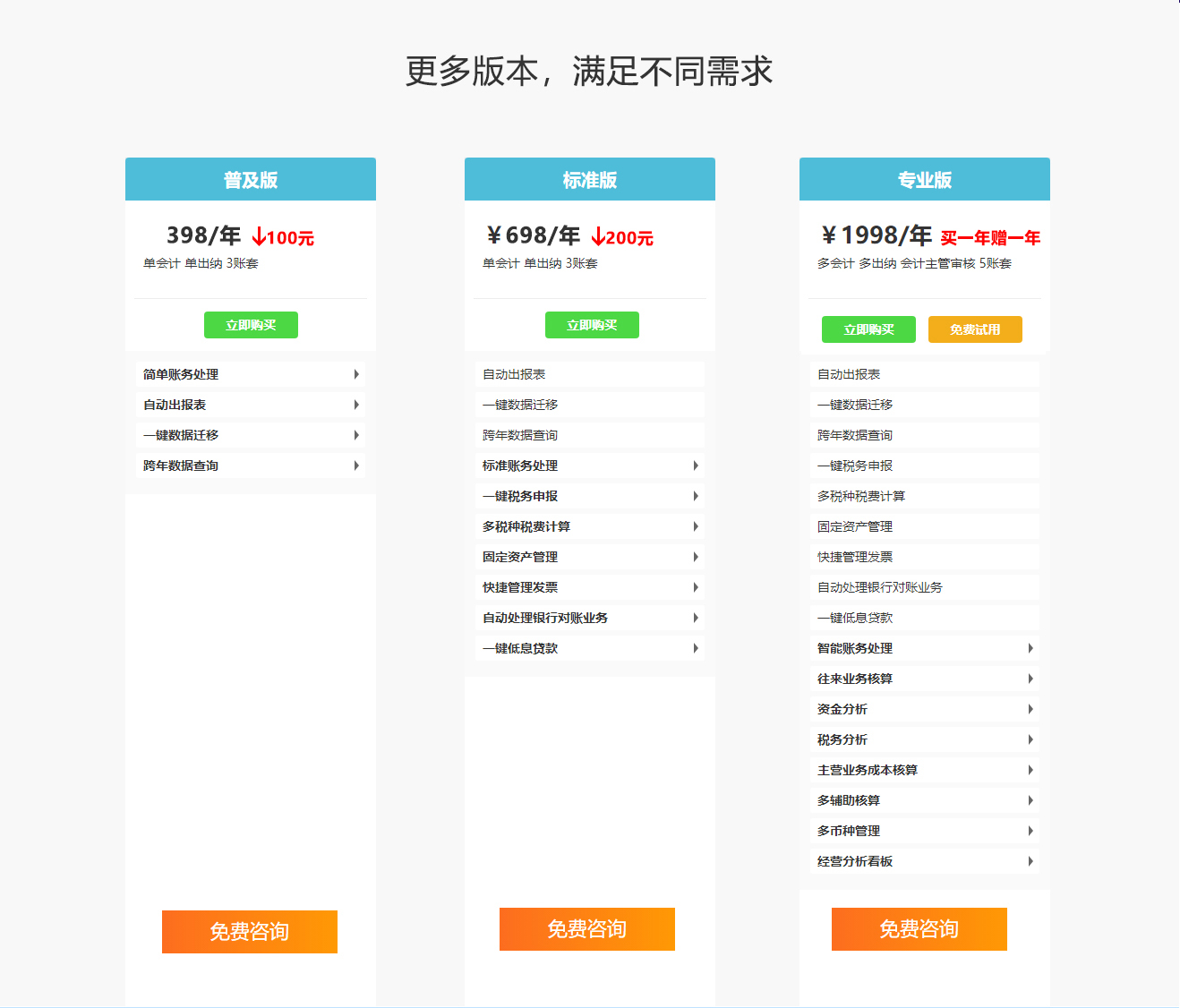1180x1008 pixels.
Task: Click 一键数据迁移 row in 标准版
Action: (590, 405)
